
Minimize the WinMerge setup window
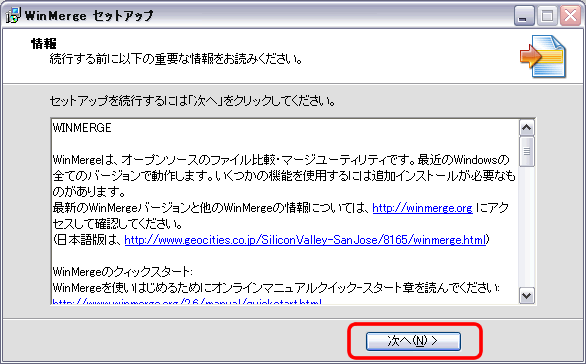tap(524, 16)
